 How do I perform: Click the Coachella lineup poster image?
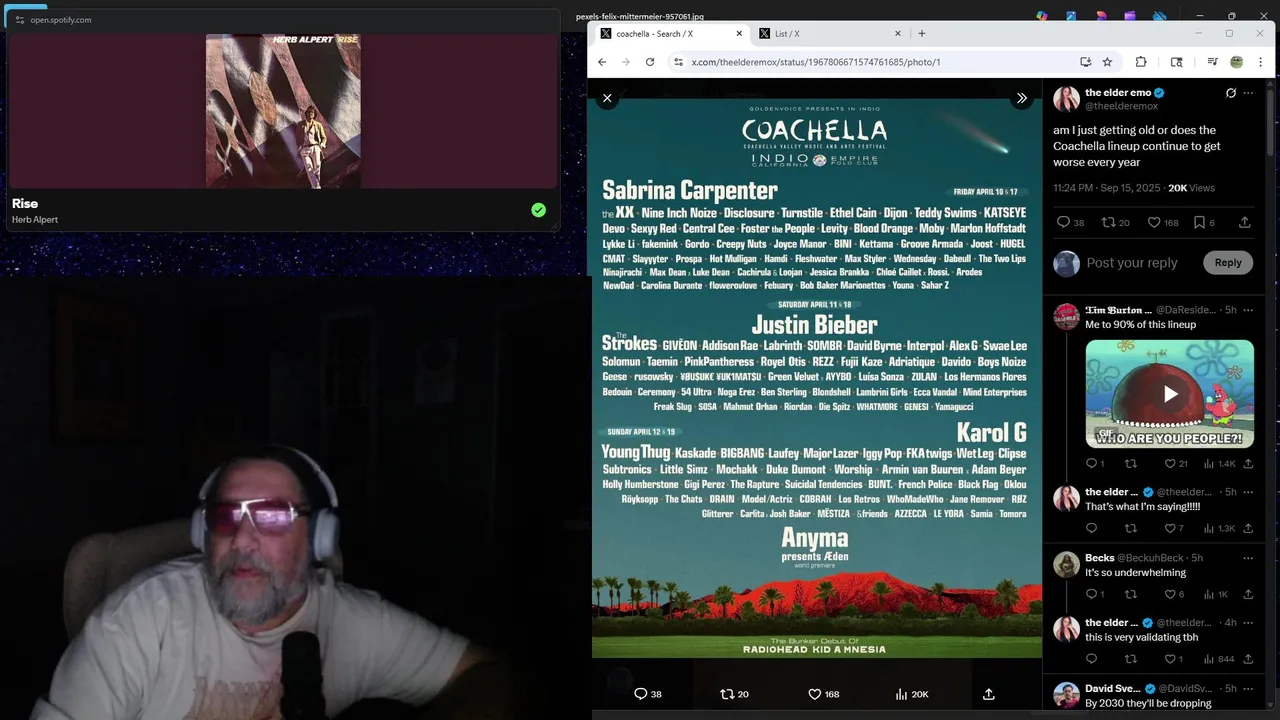(x=816, y=378)
